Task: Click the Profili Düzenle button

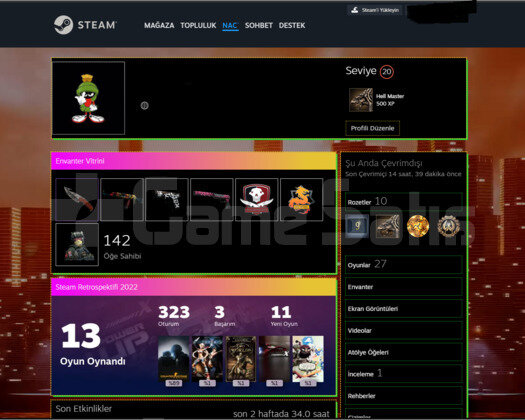Action: pyautogui.click(x=372, y=128)
